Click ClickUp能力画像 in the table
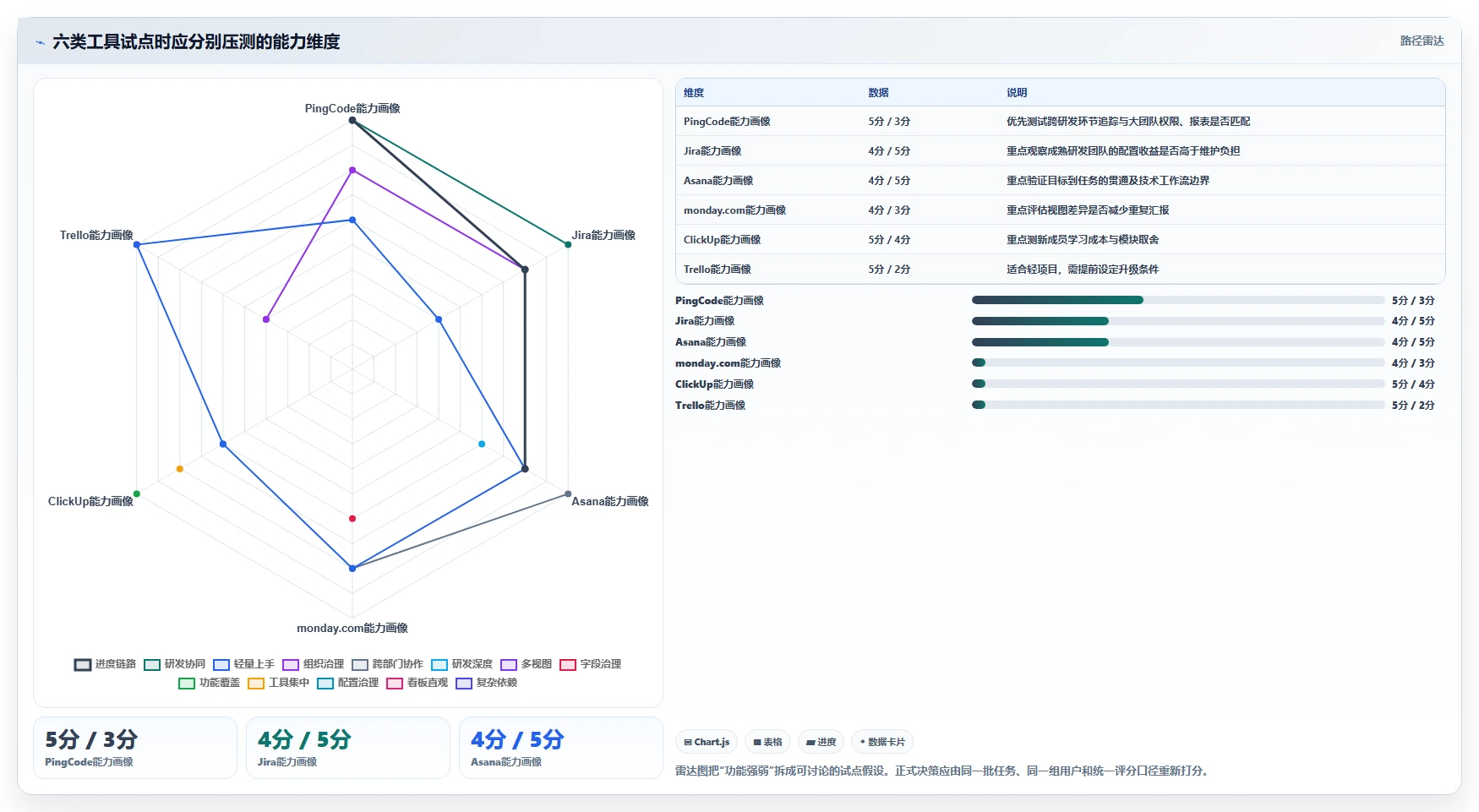 [722, 240]
